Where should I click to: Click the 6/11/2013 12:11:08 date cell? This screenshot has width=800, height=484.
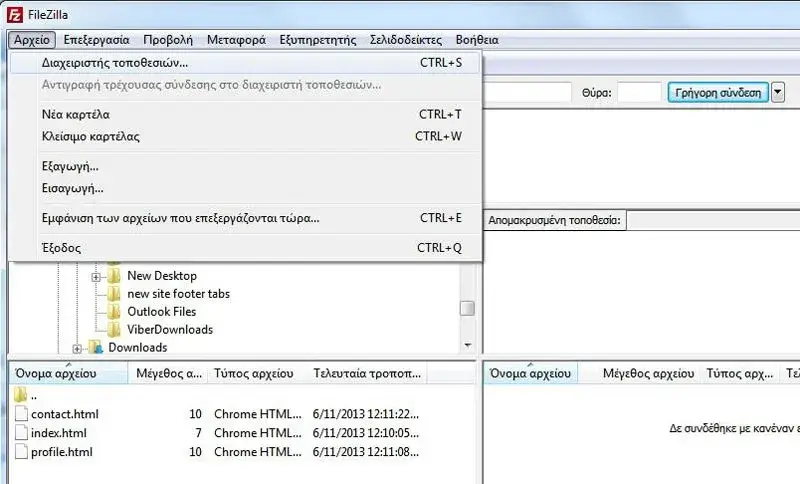(x=366, y=452)
